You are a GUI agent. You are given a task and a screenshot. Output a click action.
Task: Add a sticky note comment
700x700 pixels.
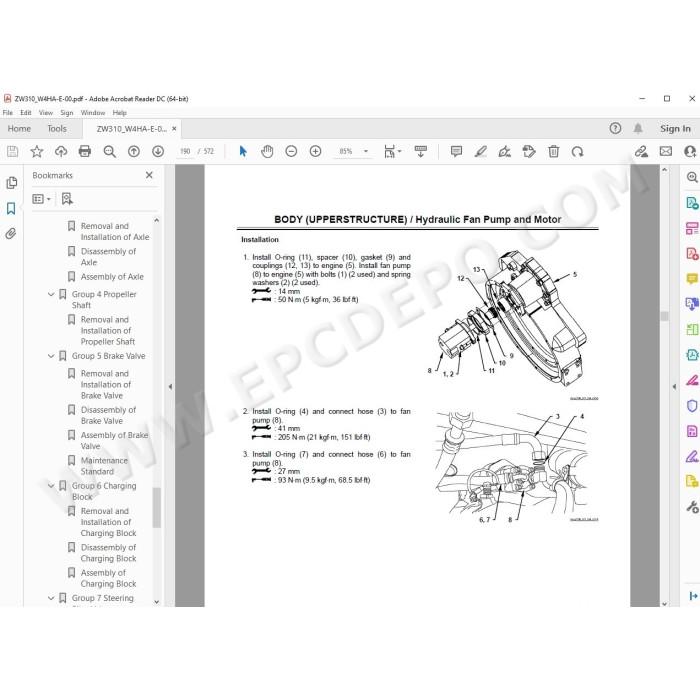pos(456,152)
